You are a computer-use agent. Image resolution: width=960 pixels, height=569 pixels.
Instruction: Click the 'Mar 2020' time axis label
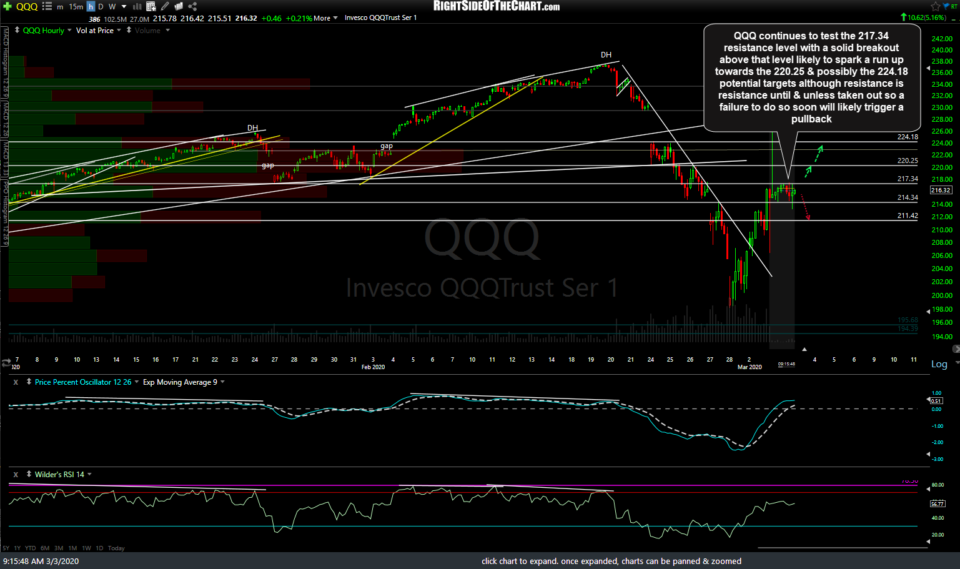[749, 366]
